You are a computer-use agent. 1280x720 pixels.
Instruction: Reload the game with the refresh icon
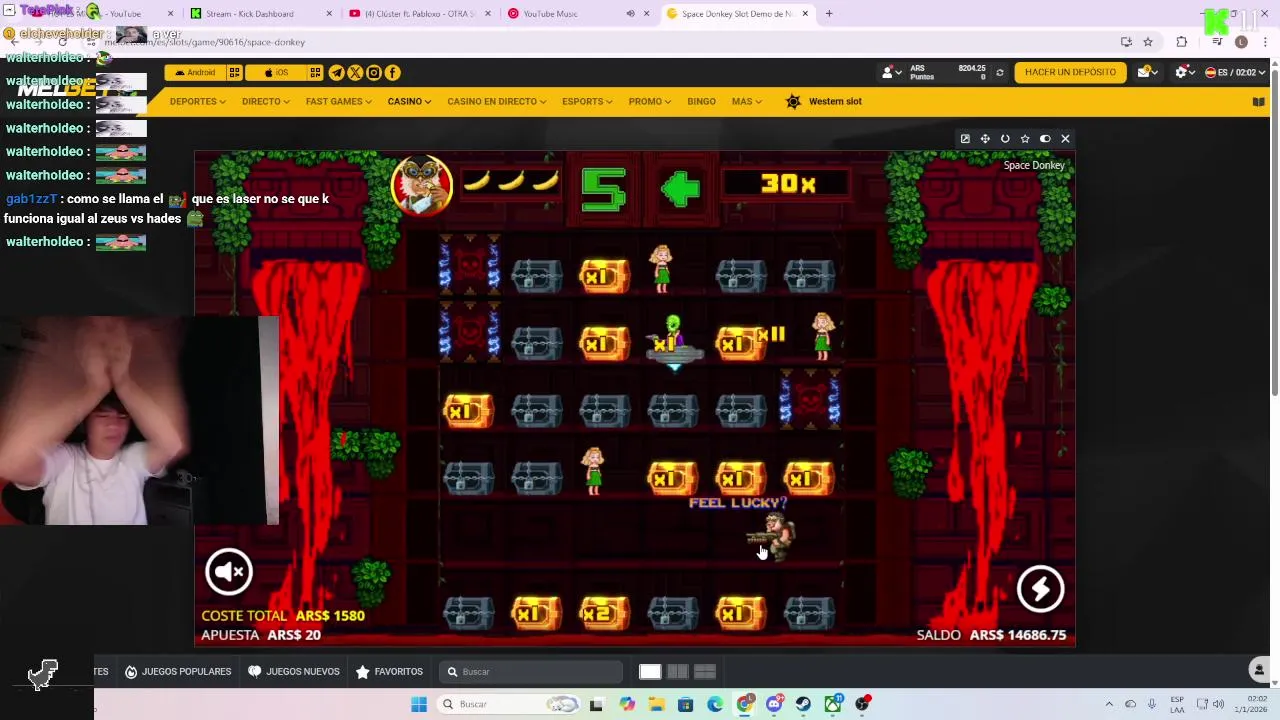(x=1005, y=139)
